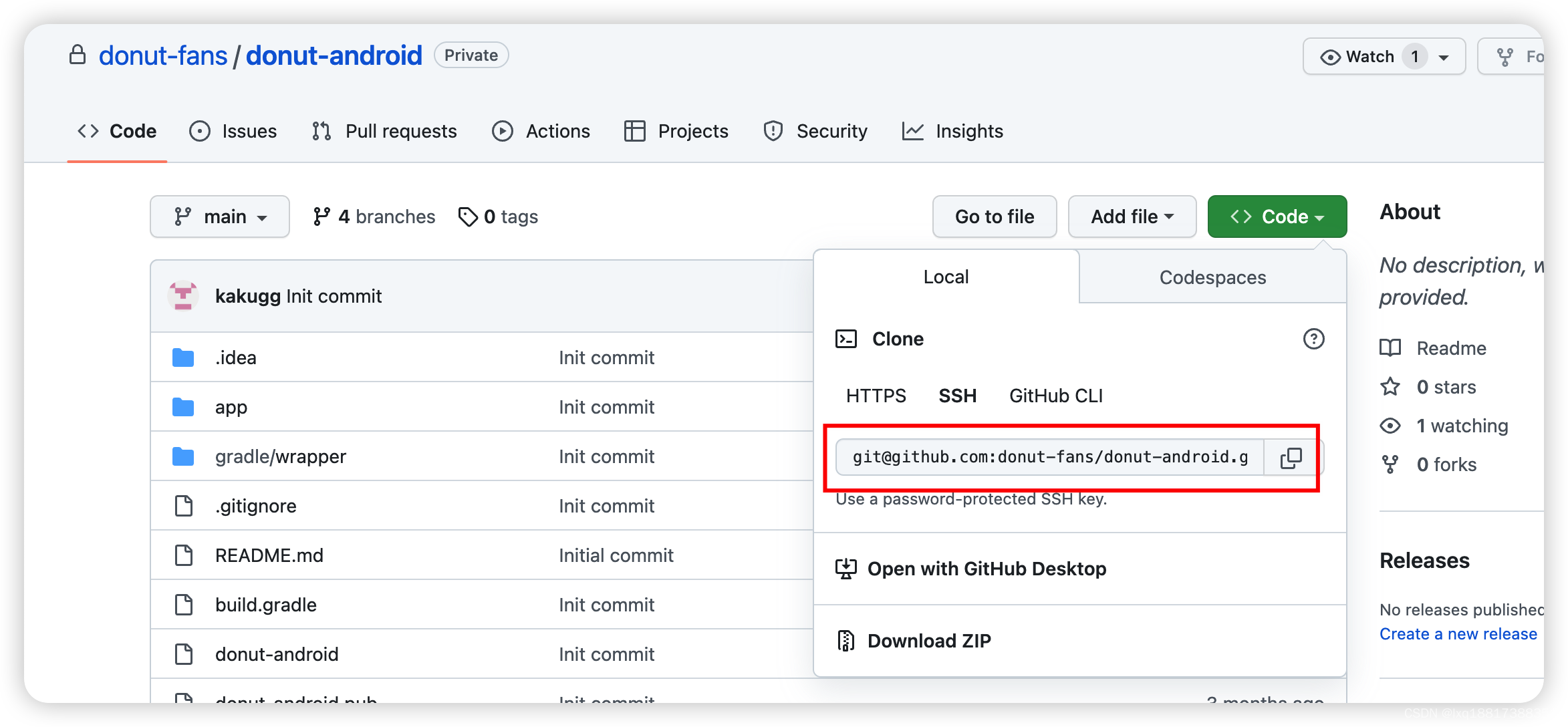Click the gradle/wrapper folder icon
This screenshot has width=1568, height=727.
pyautogui.click(x=183, y=457)
